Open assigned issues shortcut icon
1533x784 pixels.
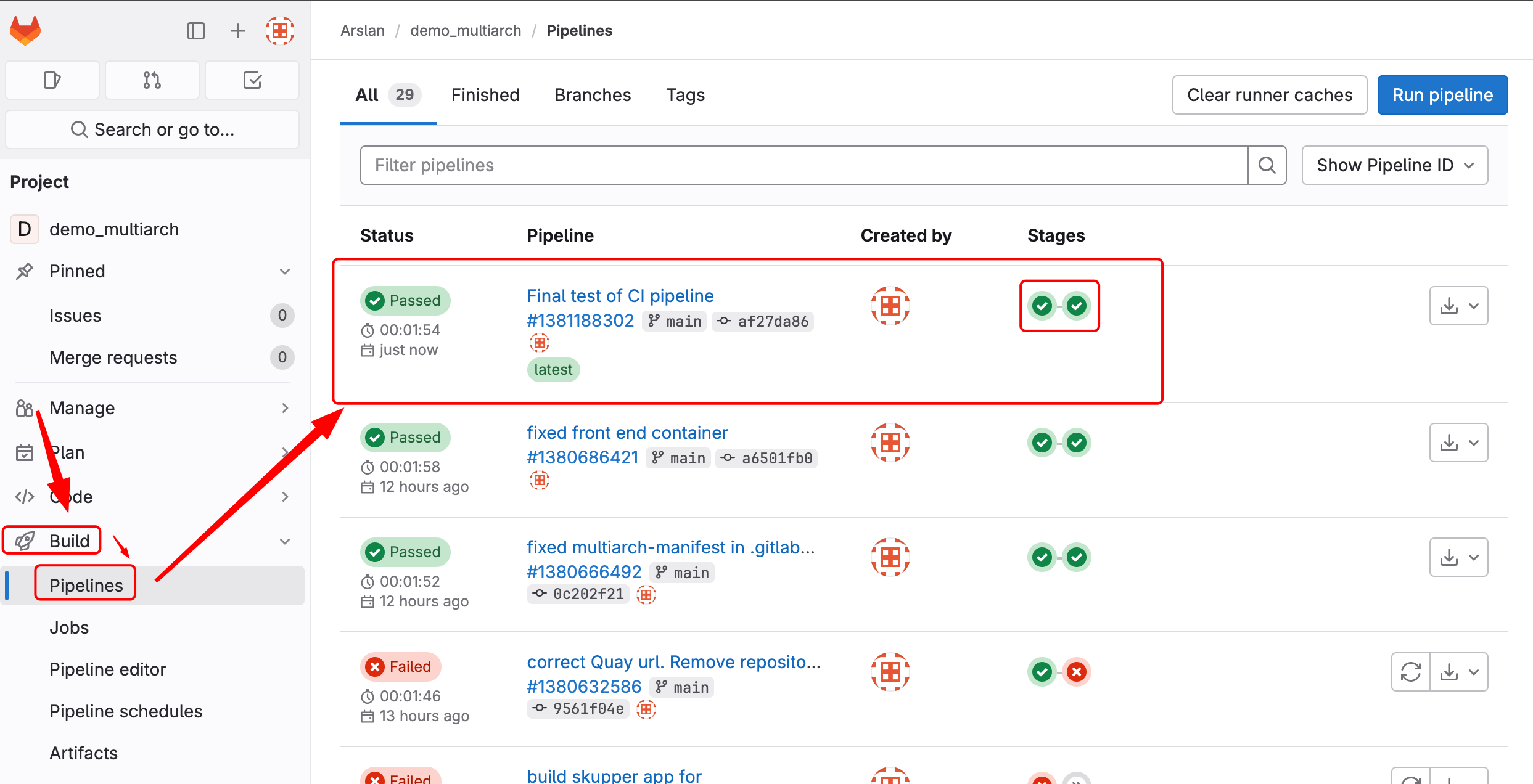click(52, 80)
